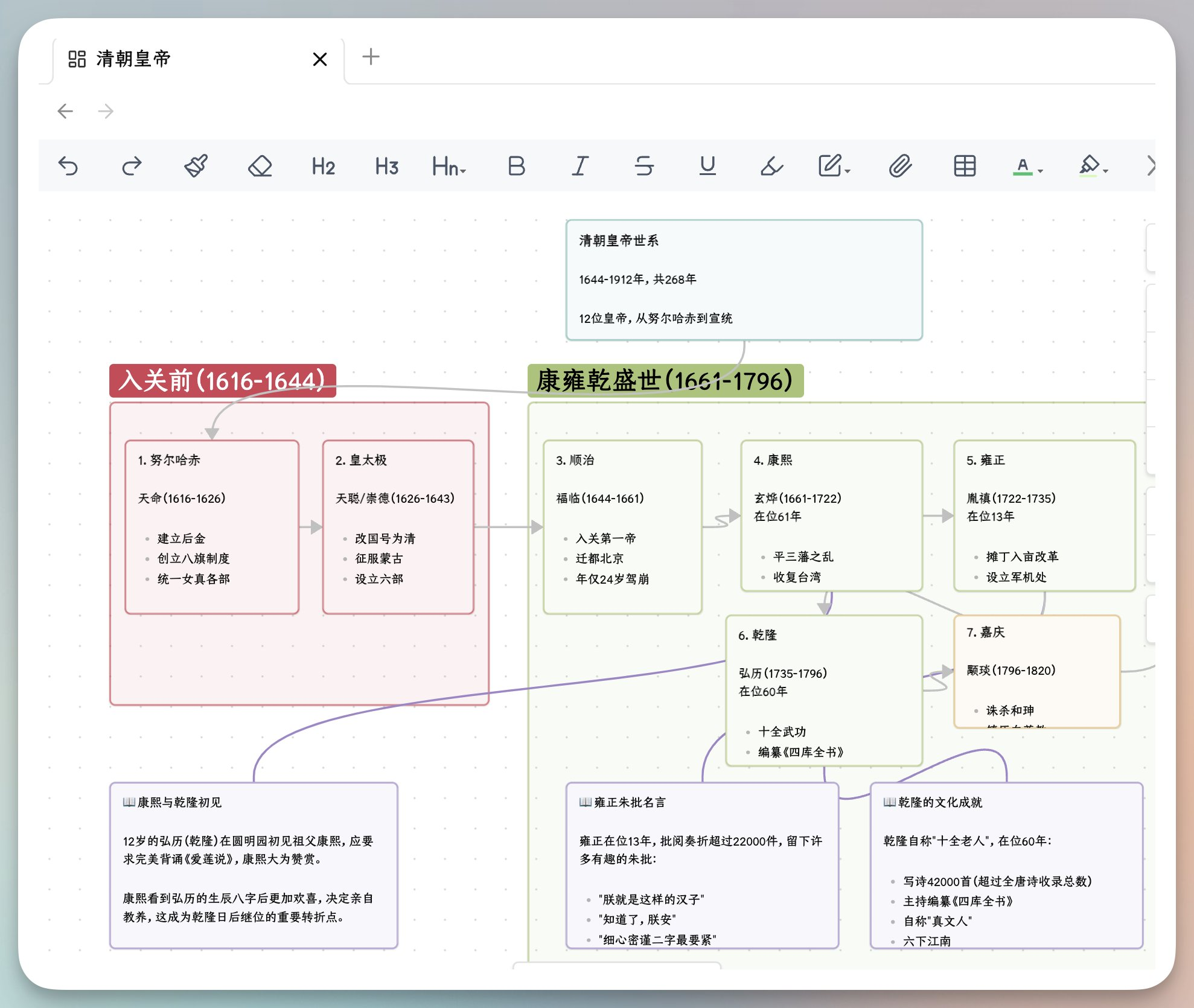
Task: Toggle underline formatting
Action: click(707, 166)
